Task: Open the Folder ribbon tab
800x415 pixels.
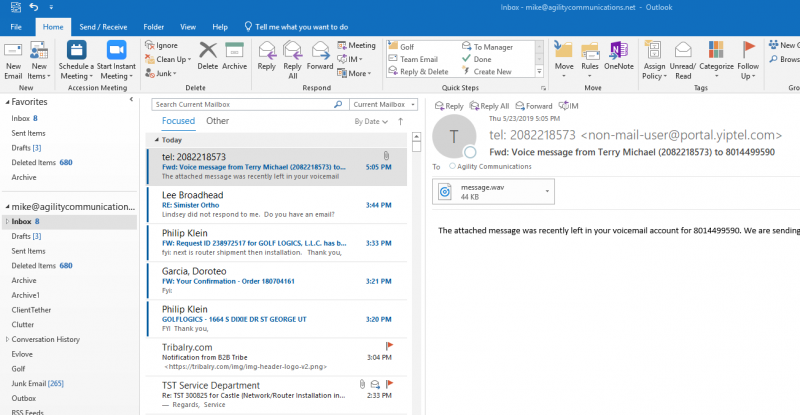Action: (x=154, y=27)
